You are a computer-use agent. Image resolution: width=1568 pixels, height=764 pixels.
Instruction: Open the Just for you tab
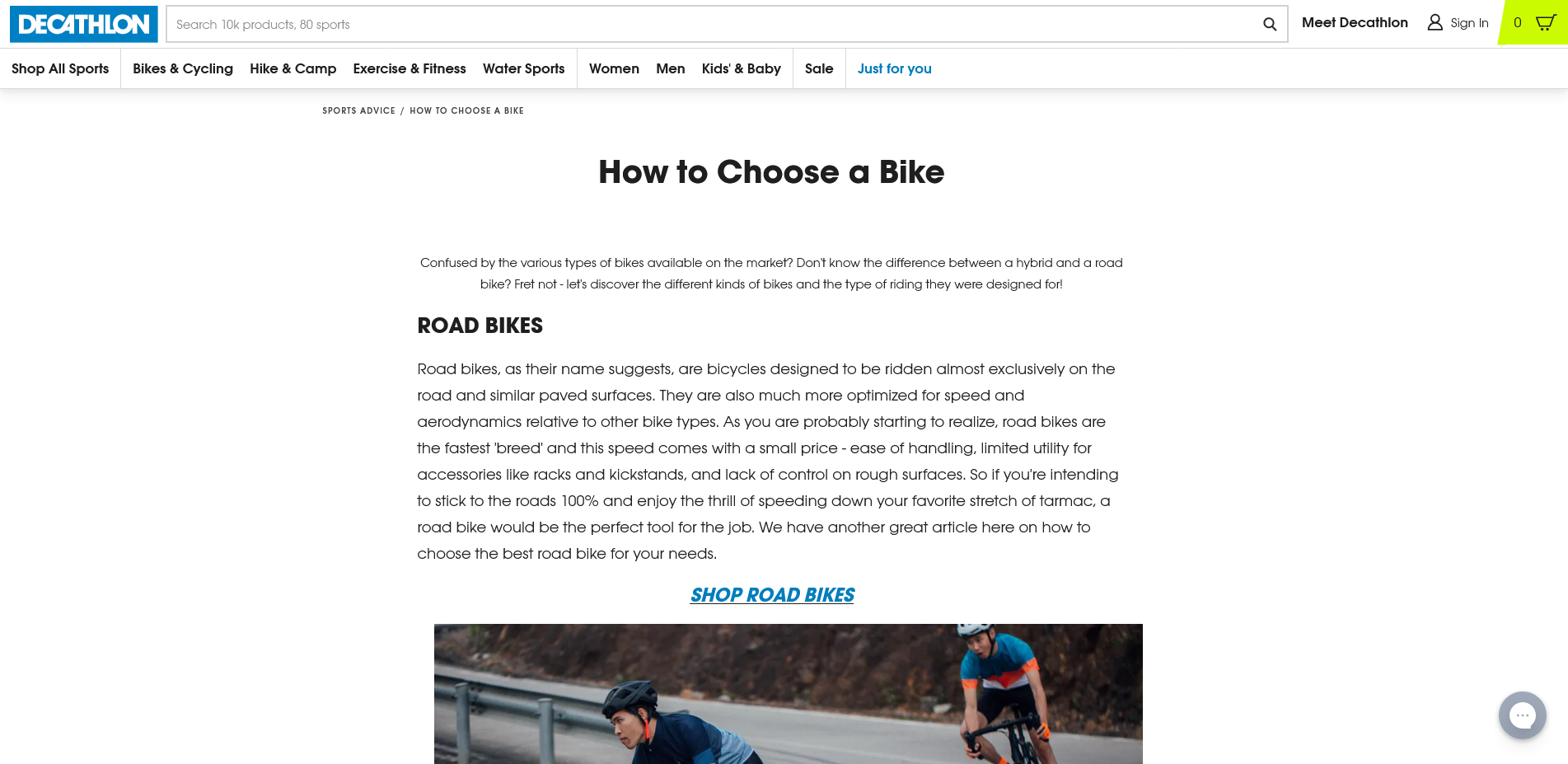pos(894,68)
